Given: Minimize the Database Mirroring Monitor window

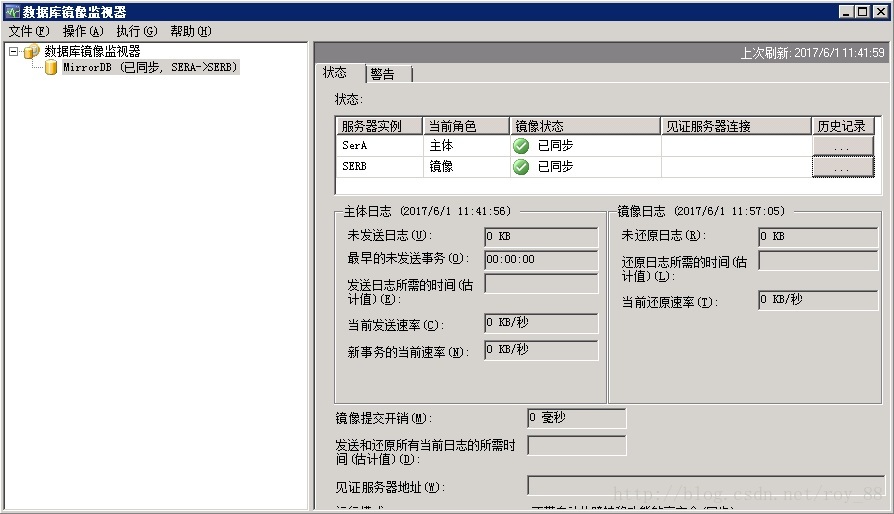Looking at the screenshot, I should click(x=846, y=11).
